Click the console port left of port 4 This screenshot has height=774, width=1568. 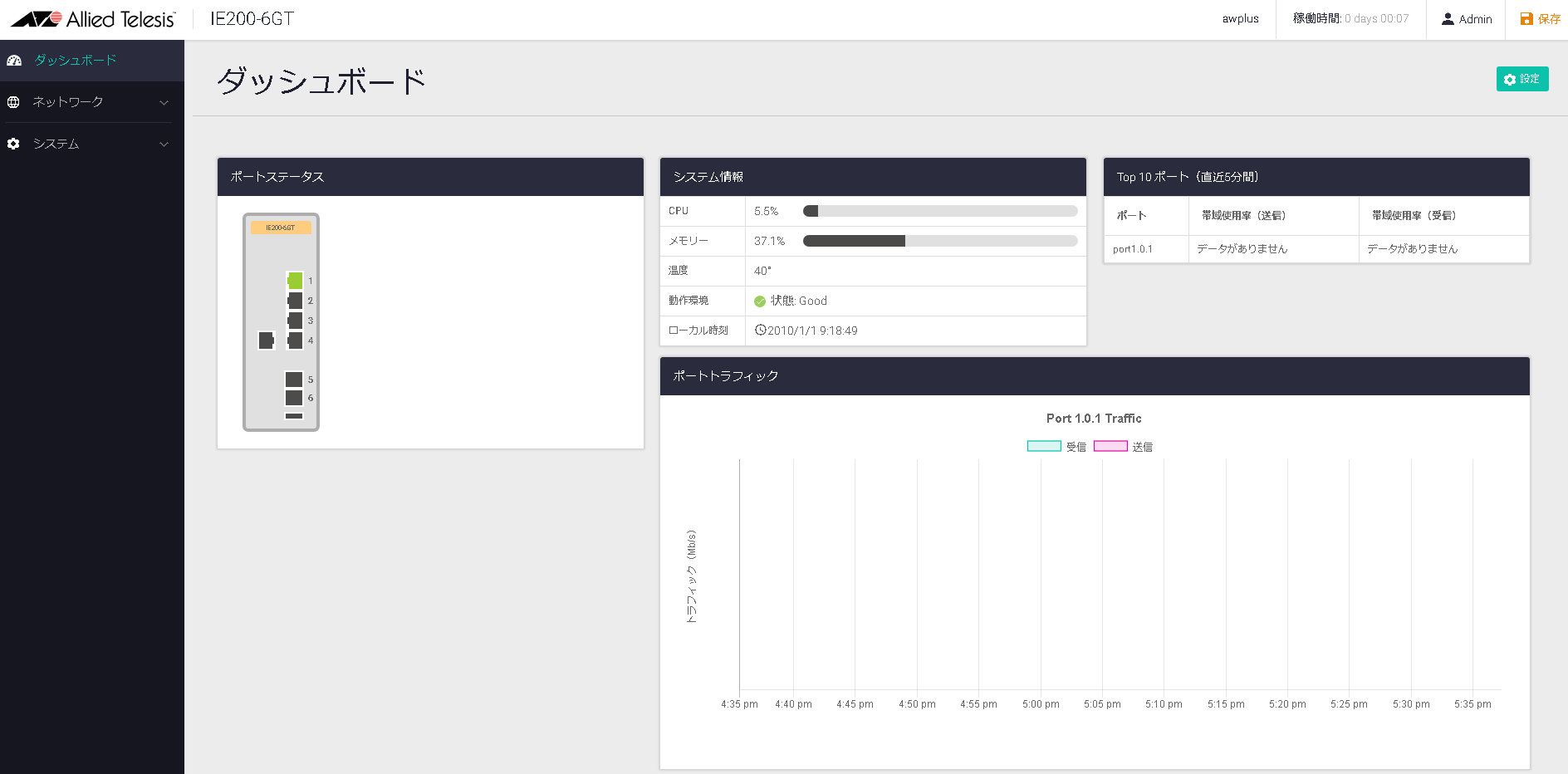[266, 340]
